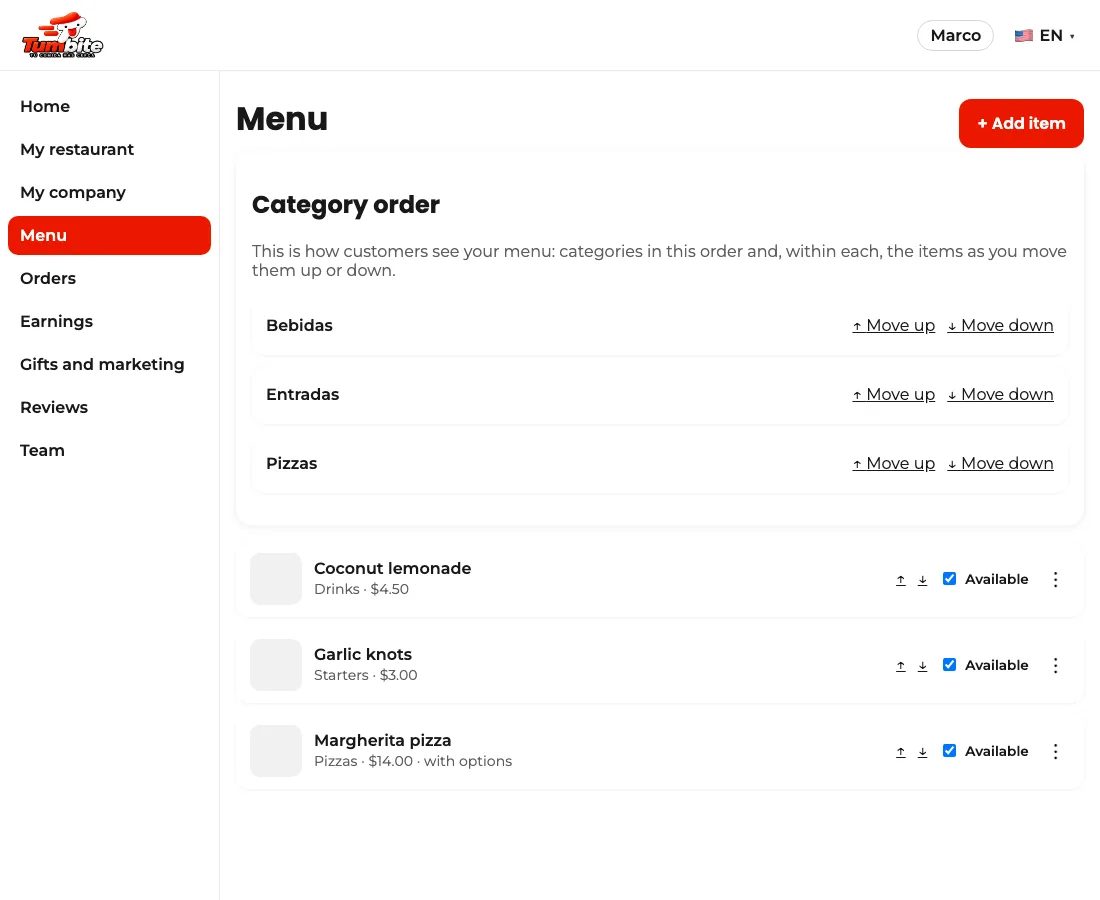This screenshot has width=1100, height=900.
Task: Open the Orders page
Action: point(109,278)
